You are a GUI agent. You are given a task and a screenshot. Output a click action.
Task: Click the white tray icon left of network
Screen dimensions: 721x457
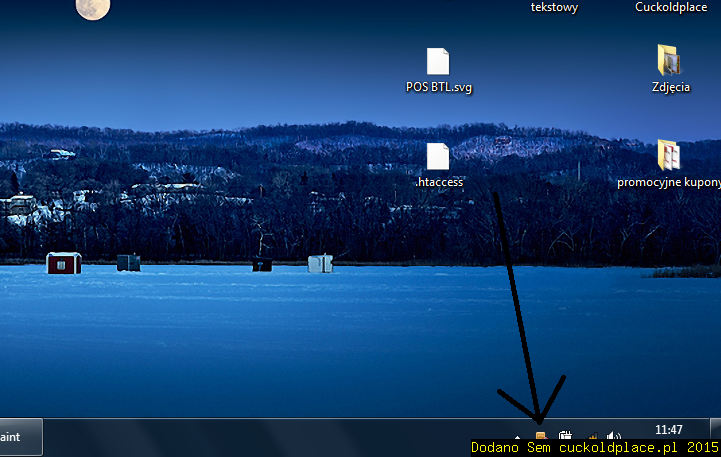(565, 437)
